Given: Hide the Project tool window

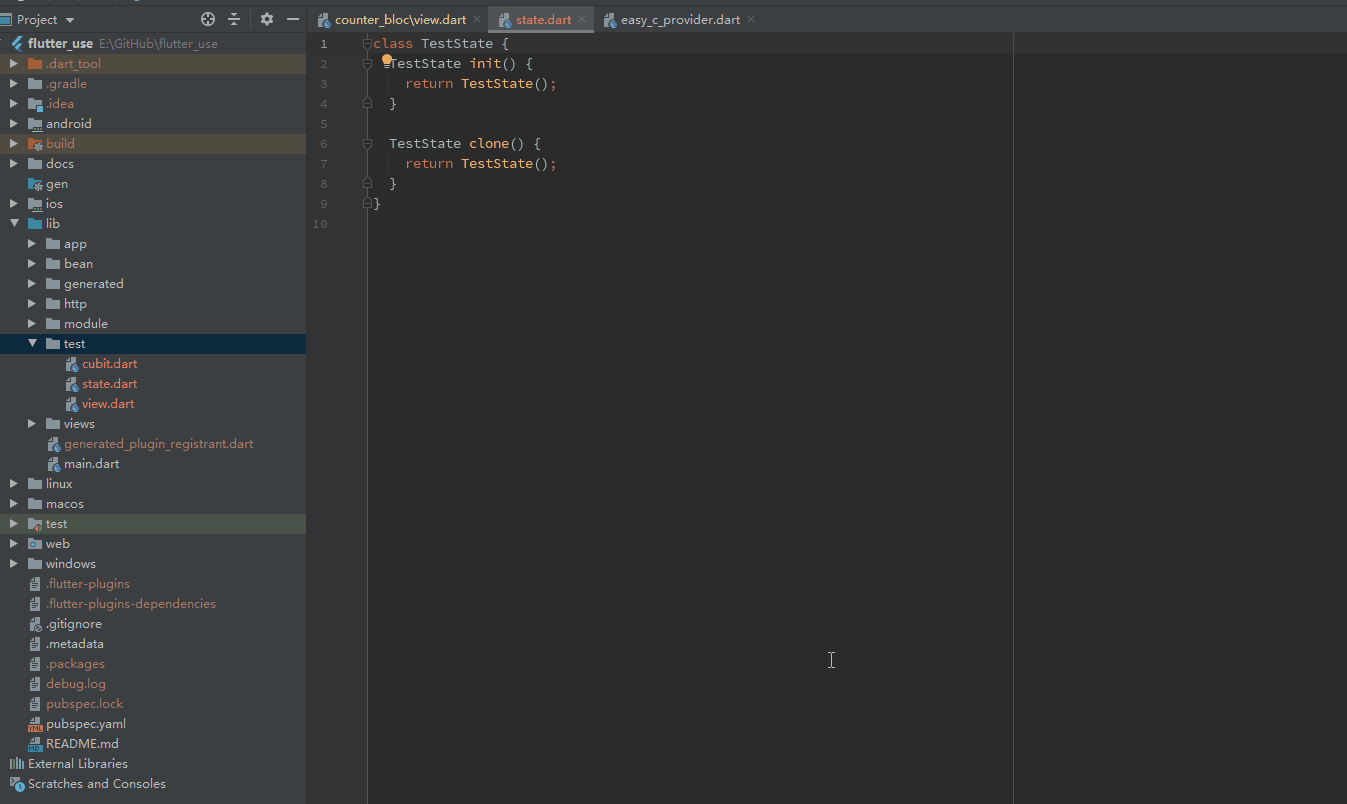Looking at the screenshot, I should (293, 19).
